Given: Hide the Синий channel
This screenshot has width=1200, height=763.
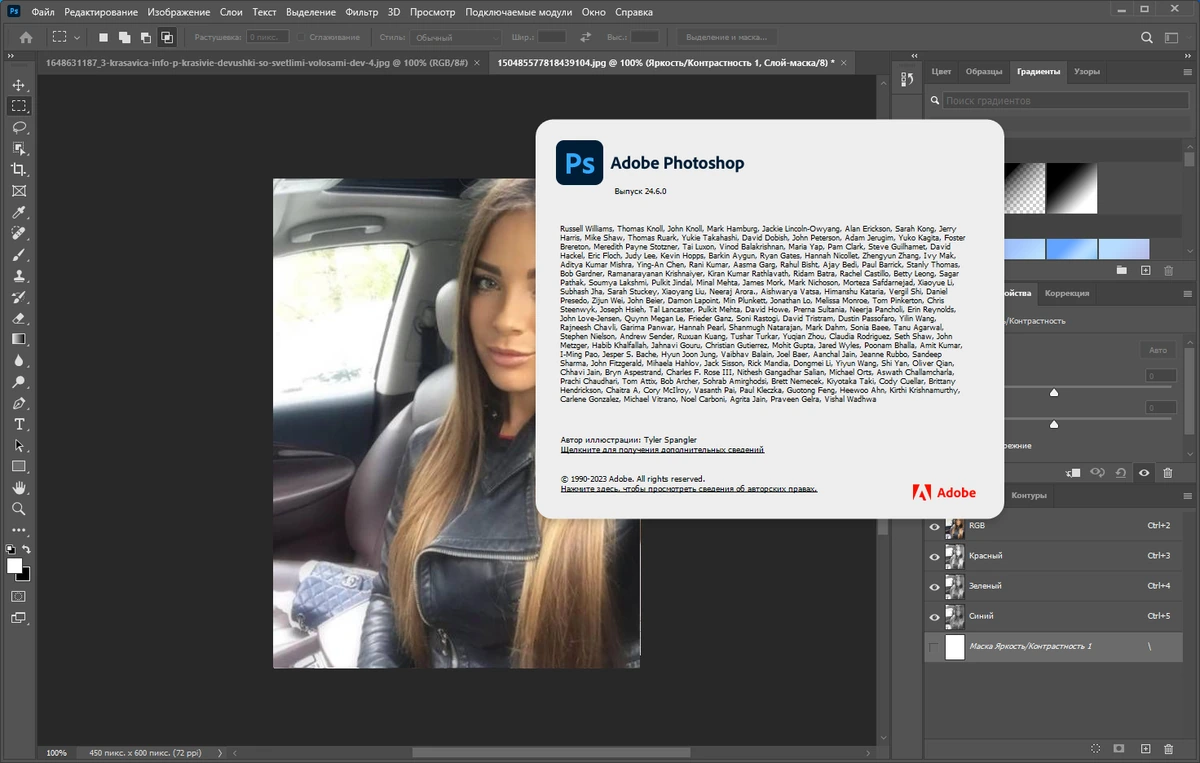Looking at the screenshot, I should 934,616.
